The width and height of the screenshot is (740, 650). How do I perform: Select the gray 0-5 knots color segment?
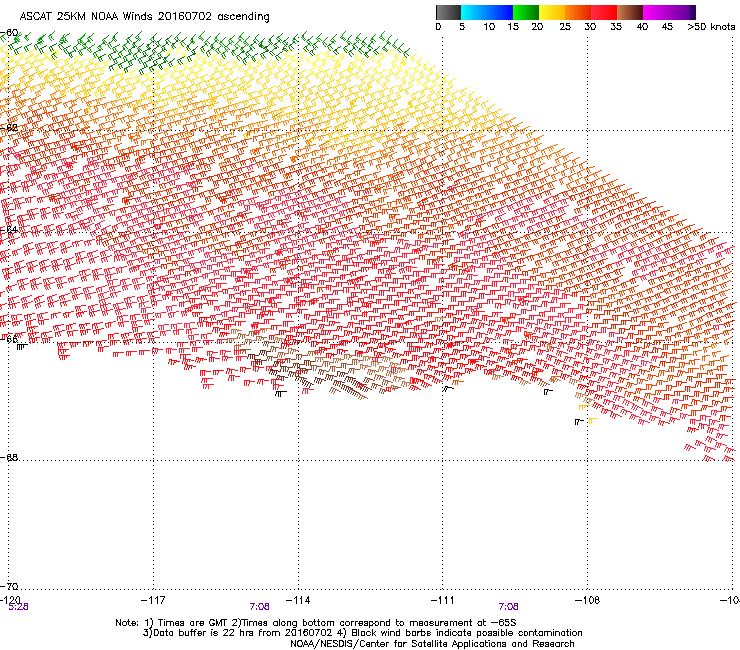click(448, 12)
